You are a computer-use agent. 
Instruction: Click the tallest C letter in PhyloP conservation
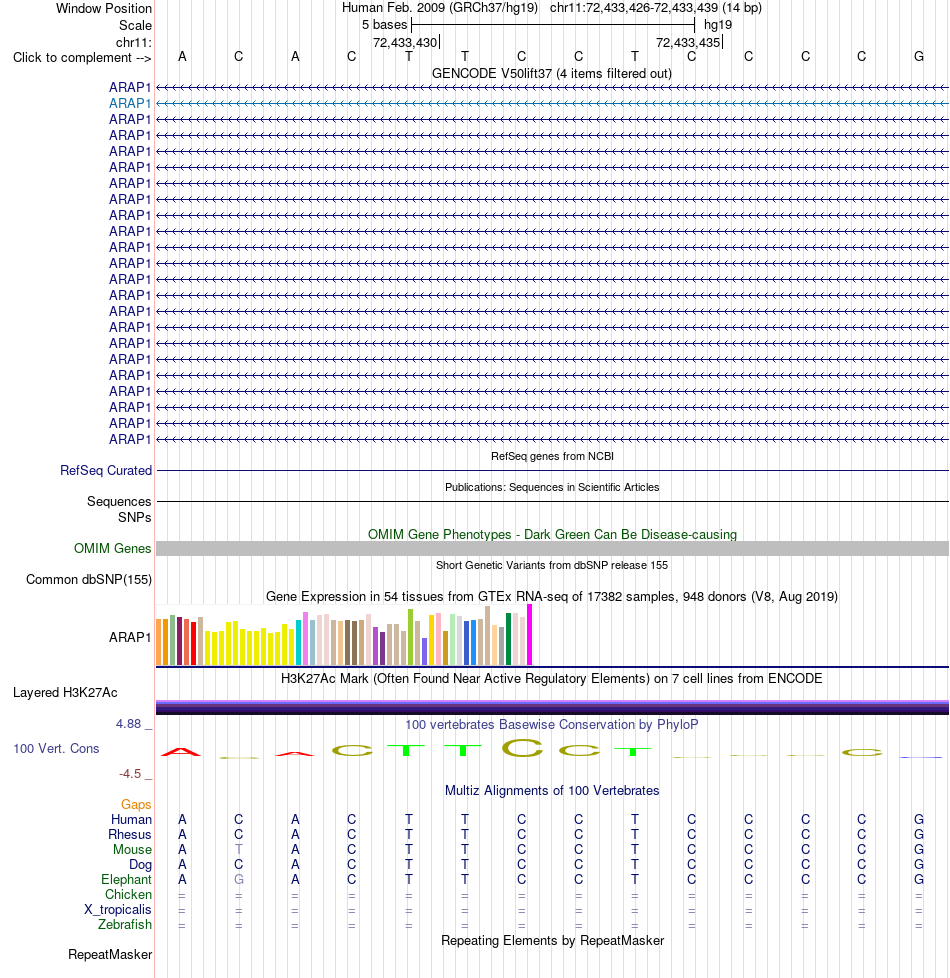click(522, 747)
